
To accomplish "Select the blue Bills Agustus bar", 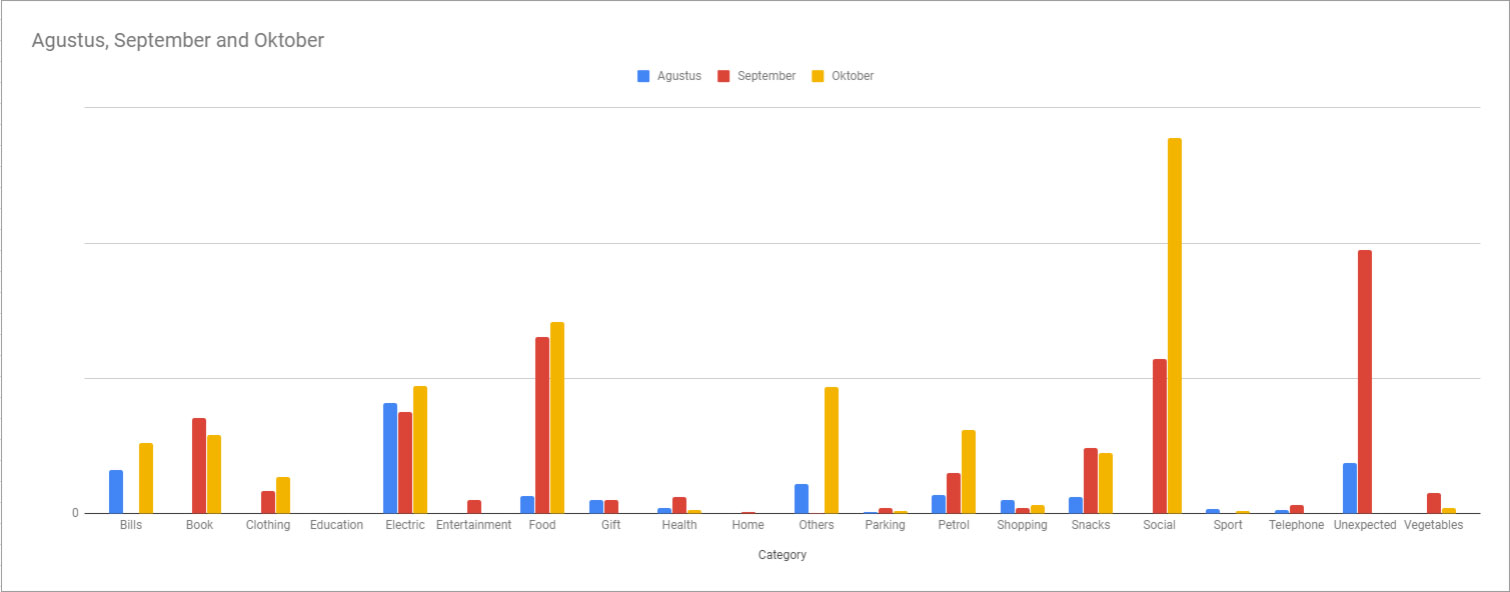I will click(x=116, y=491).
